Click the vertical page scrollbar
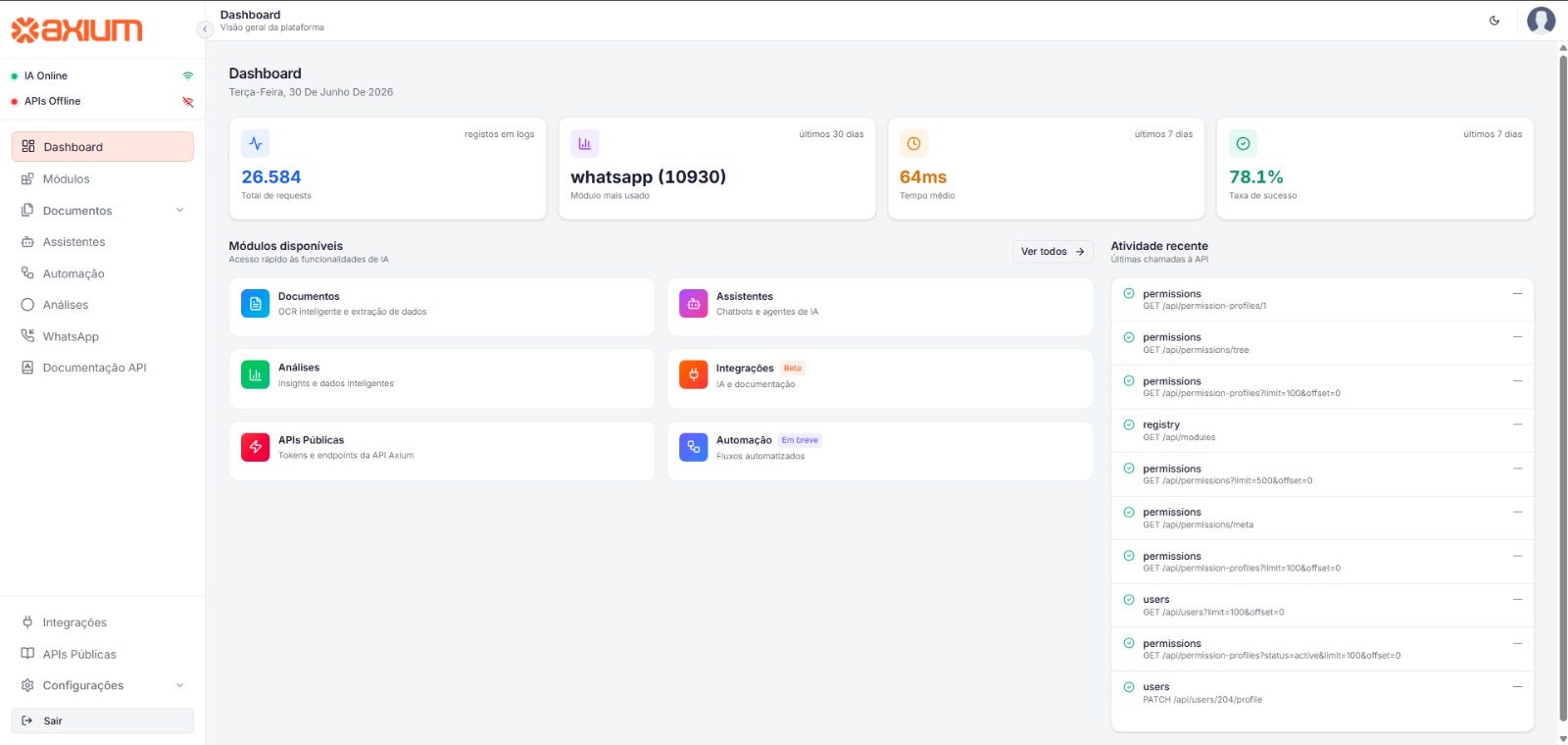 [1563, 387]
